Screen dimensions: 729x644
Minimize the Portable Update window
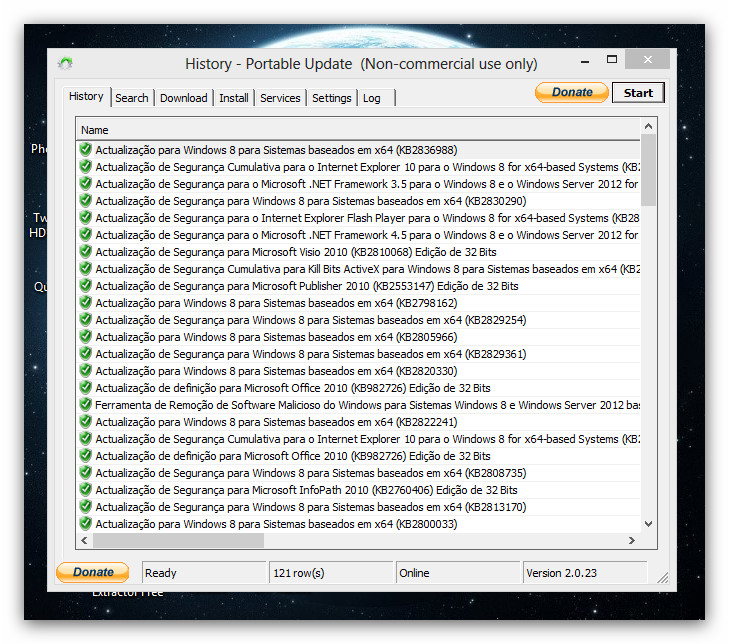click(x=585, y=60)
